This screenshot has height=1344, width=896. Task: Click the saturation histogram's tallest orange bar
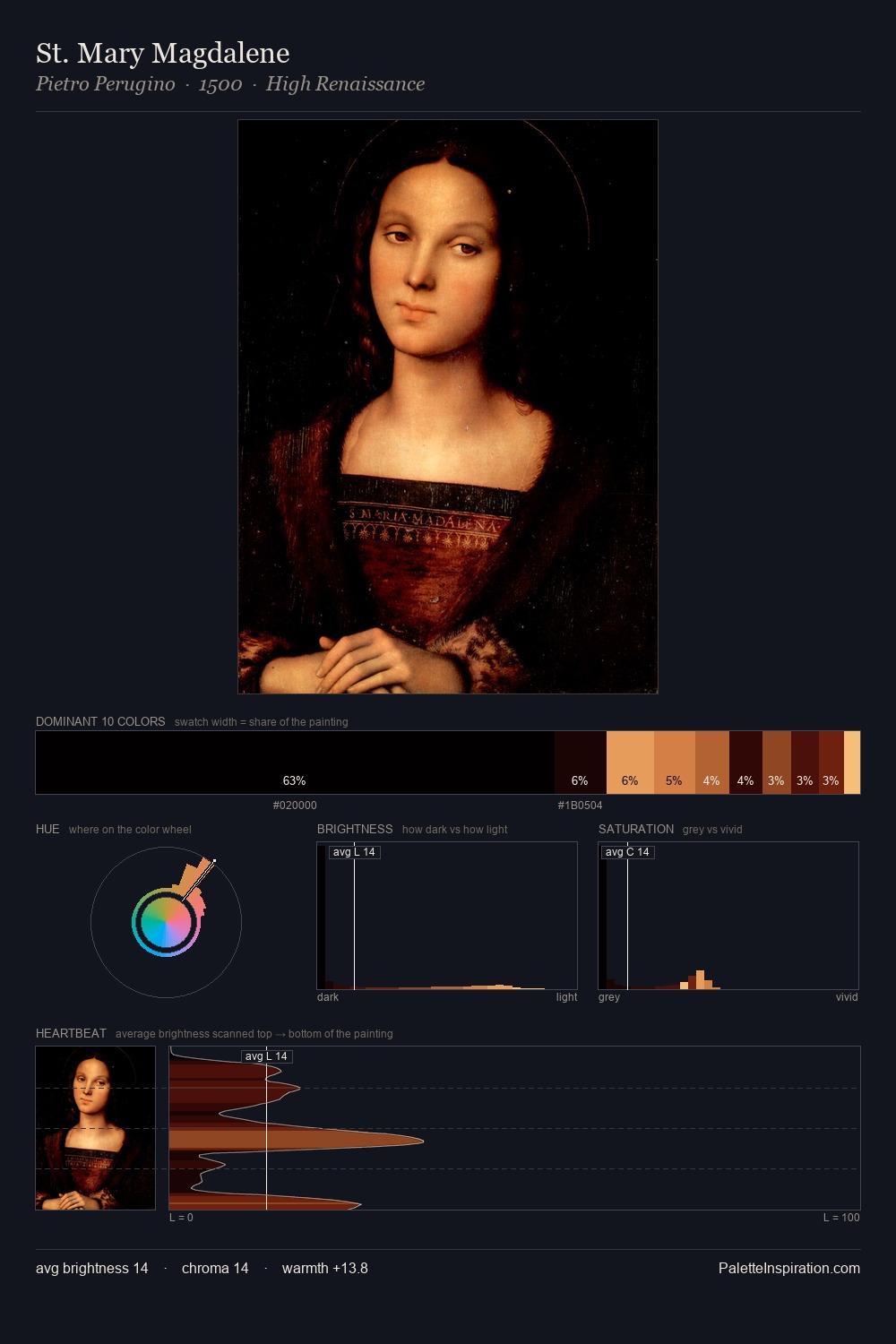coord(700,980)
